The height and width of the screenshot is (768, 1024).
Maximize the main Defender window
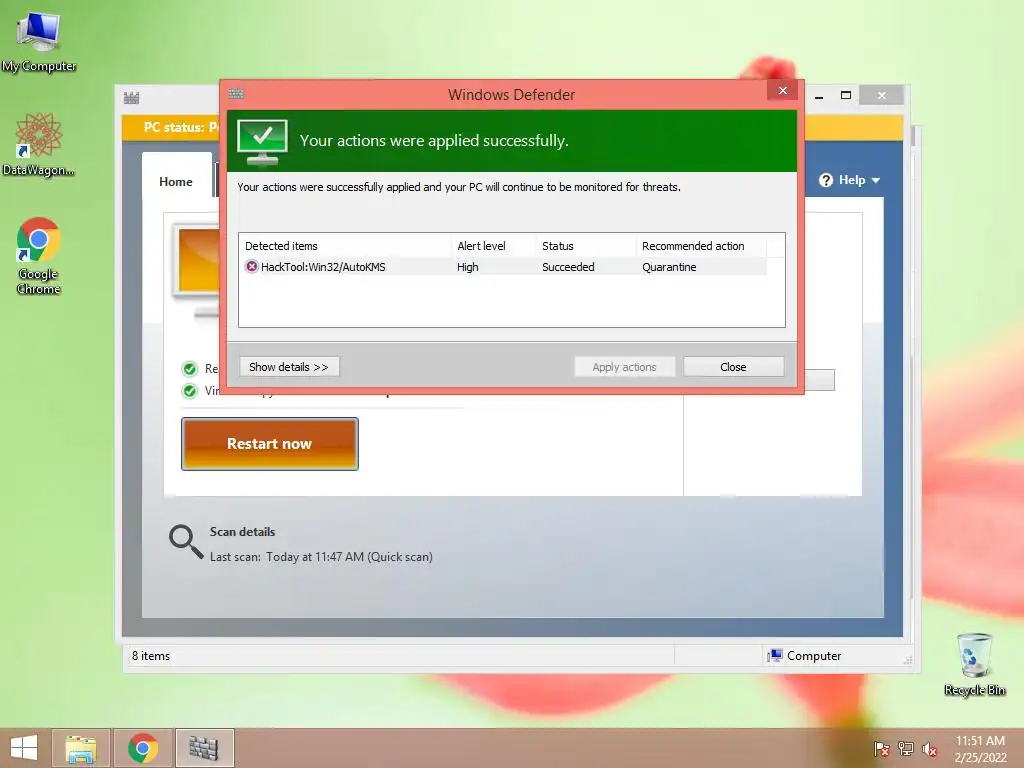[x=846, y=96]
